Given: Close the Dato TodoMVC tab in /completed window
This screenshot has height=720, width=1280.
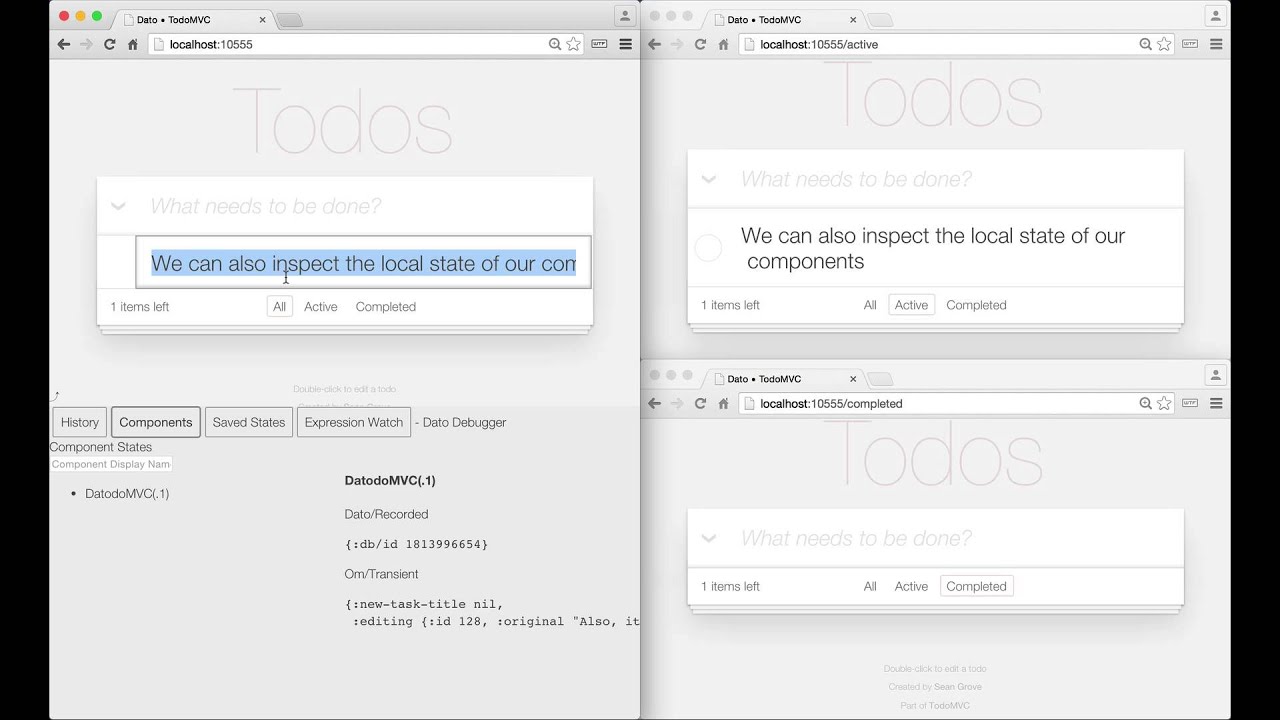Looking at the screenshot, I should click(x=853, y=379).
